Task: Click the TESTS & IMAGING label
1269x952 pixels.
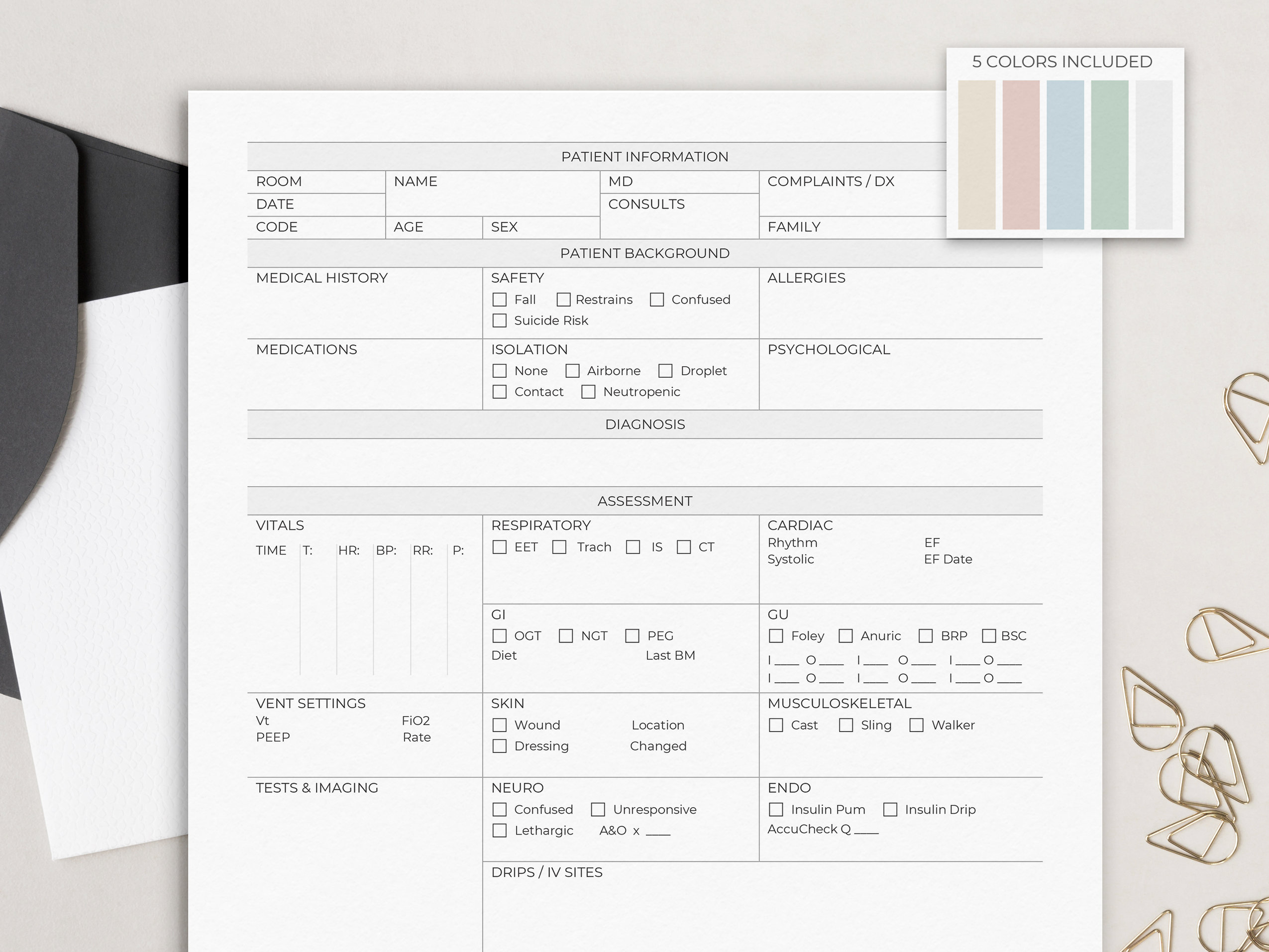Action: pyautogui.click(x=317, y=788)
